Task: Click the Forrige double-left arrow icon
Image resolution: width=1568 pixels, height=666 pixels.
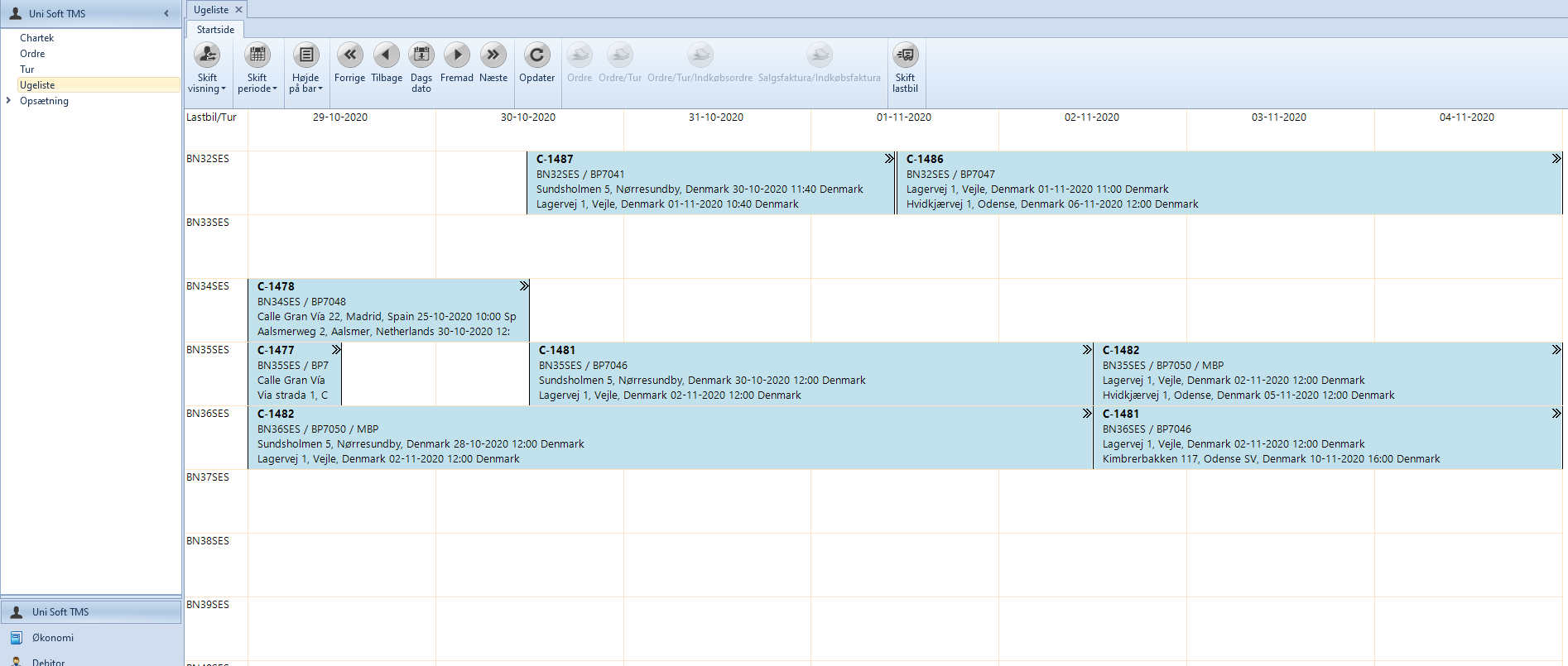Action: (349, 55)
